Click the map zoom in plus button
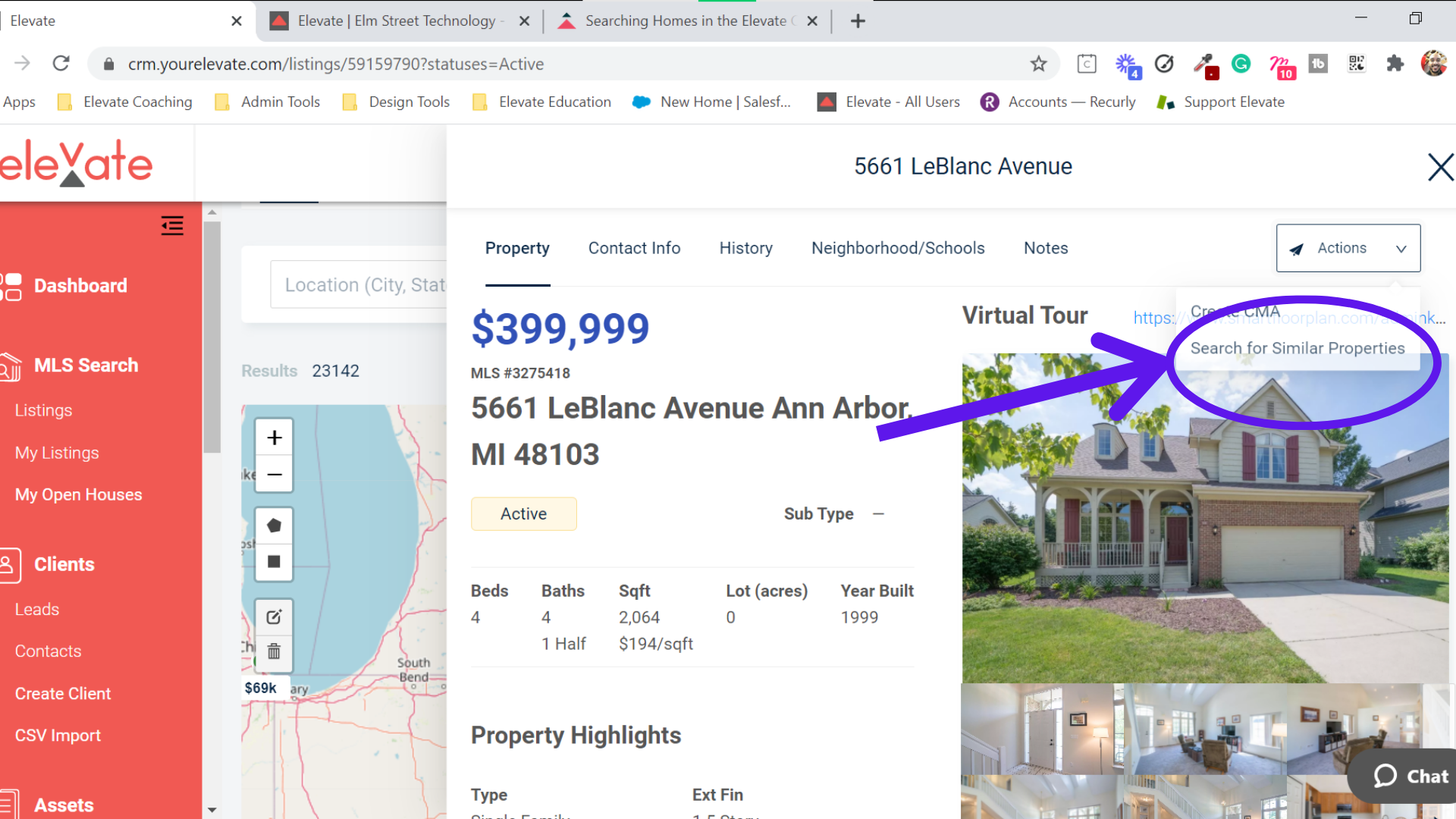This screenshot has height=819, width=1456. pyautogui.click(x=275, y=438)
